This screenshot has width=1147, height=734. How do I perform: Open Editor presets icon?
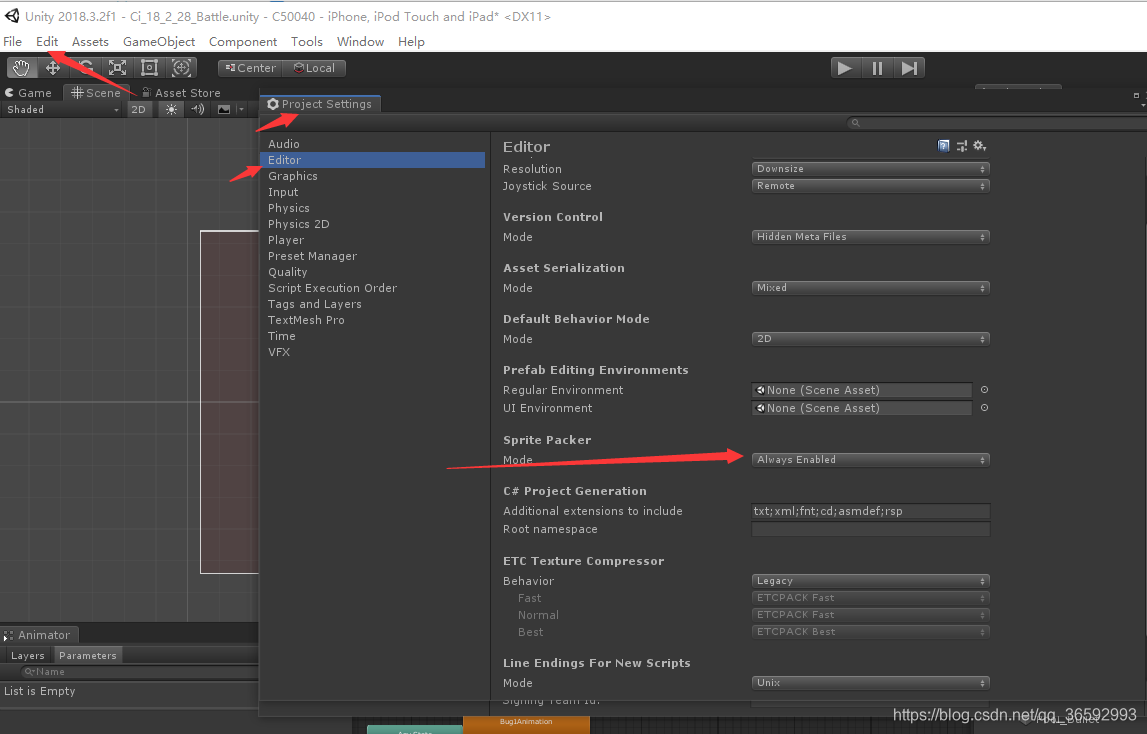click(x=962, y=146)
